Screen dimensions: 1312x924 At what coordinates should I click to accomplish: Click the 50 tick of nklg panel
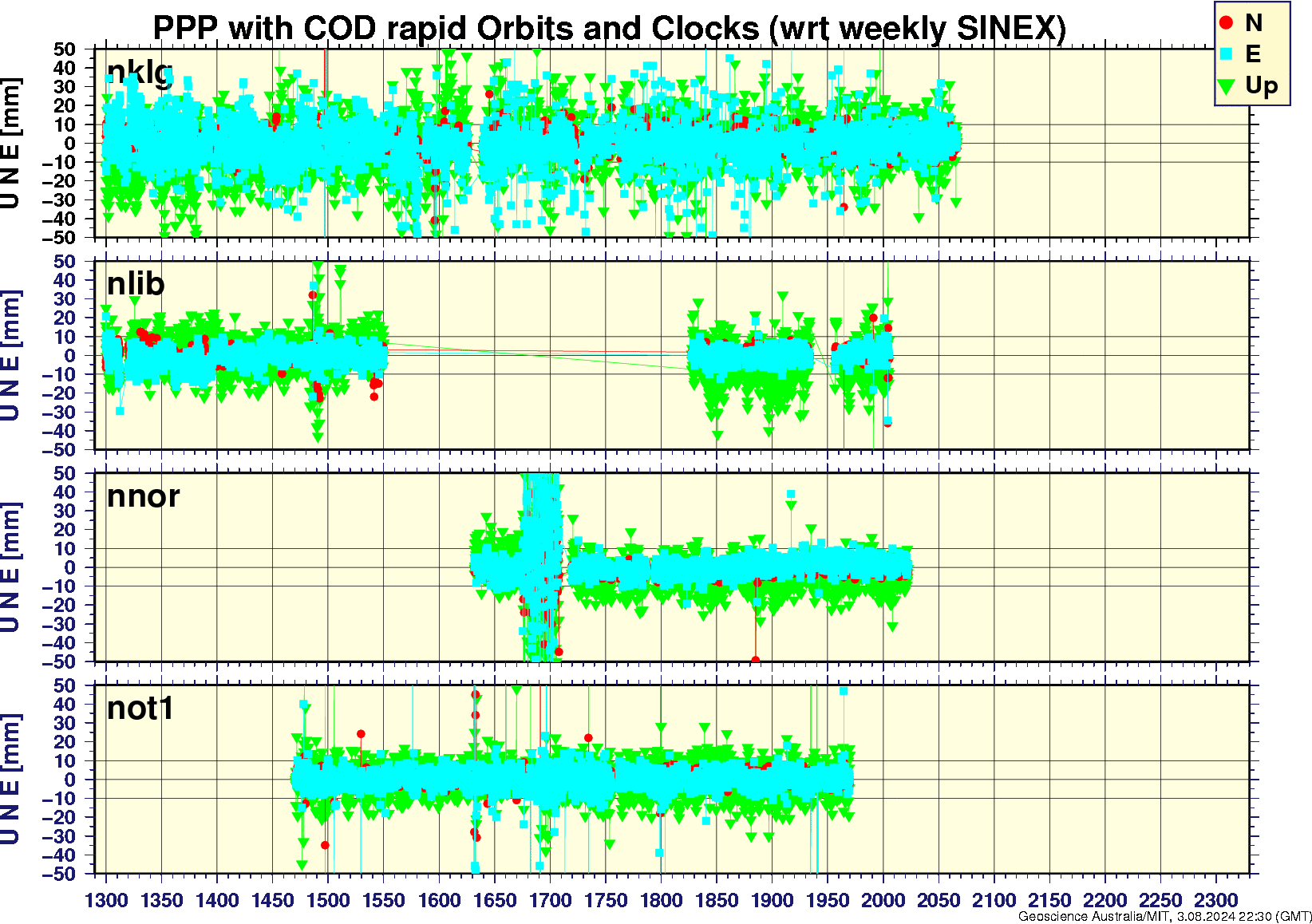(x=65, y=49)
